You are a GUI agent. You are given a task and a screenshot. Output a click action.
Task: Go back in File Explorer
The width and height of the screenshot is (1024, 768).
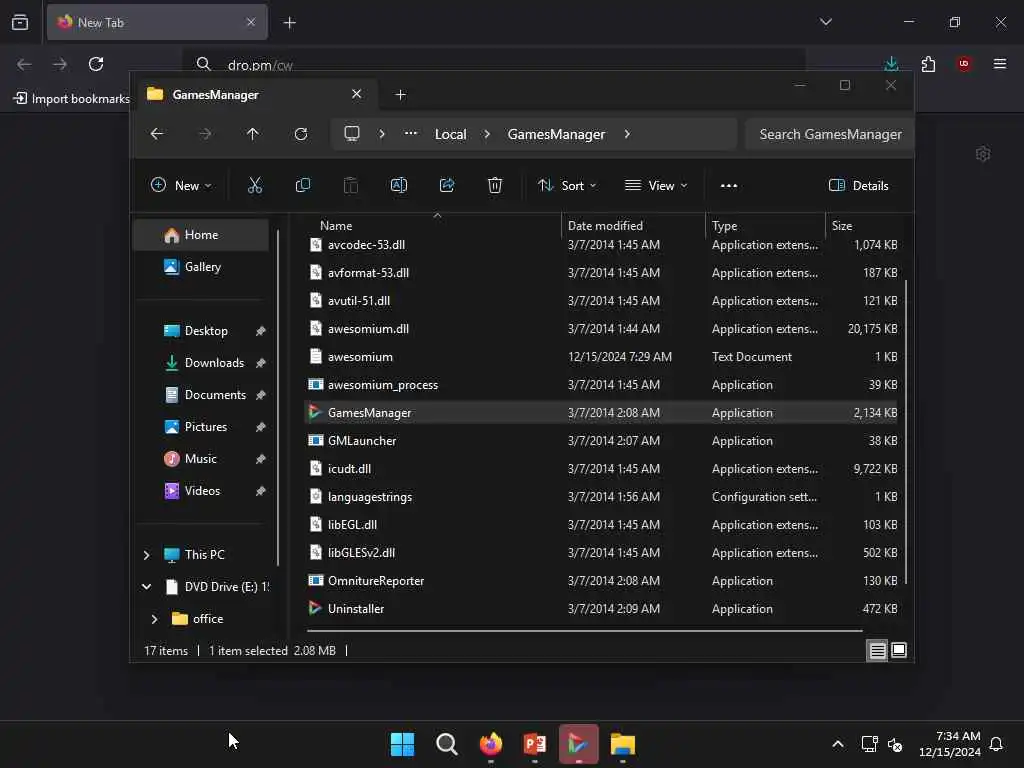pos(157,134)
